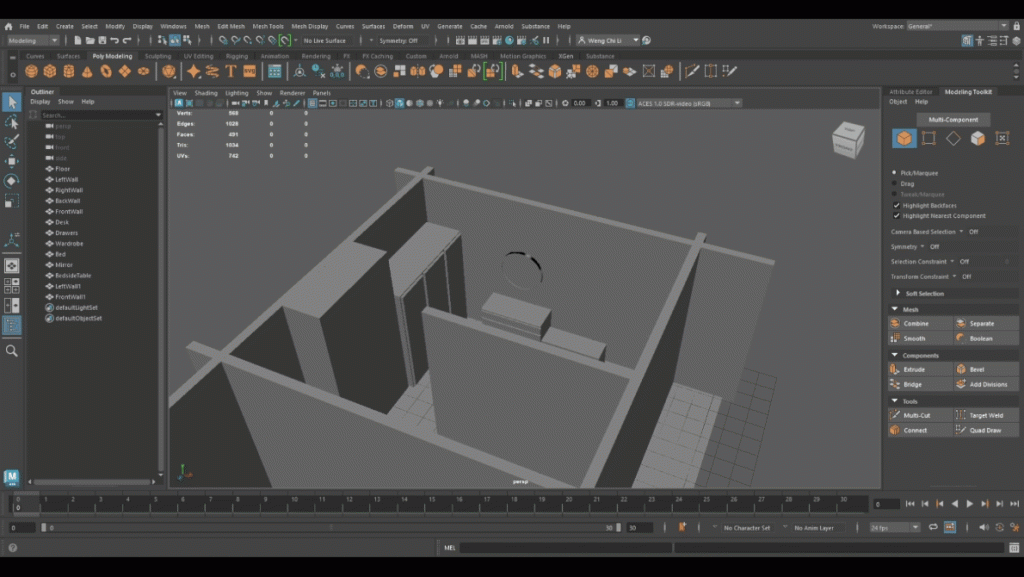Open the Mesh Tools menu
Image resolution: width=1024 pixels, height=577 pixels.
click(268, 26)
